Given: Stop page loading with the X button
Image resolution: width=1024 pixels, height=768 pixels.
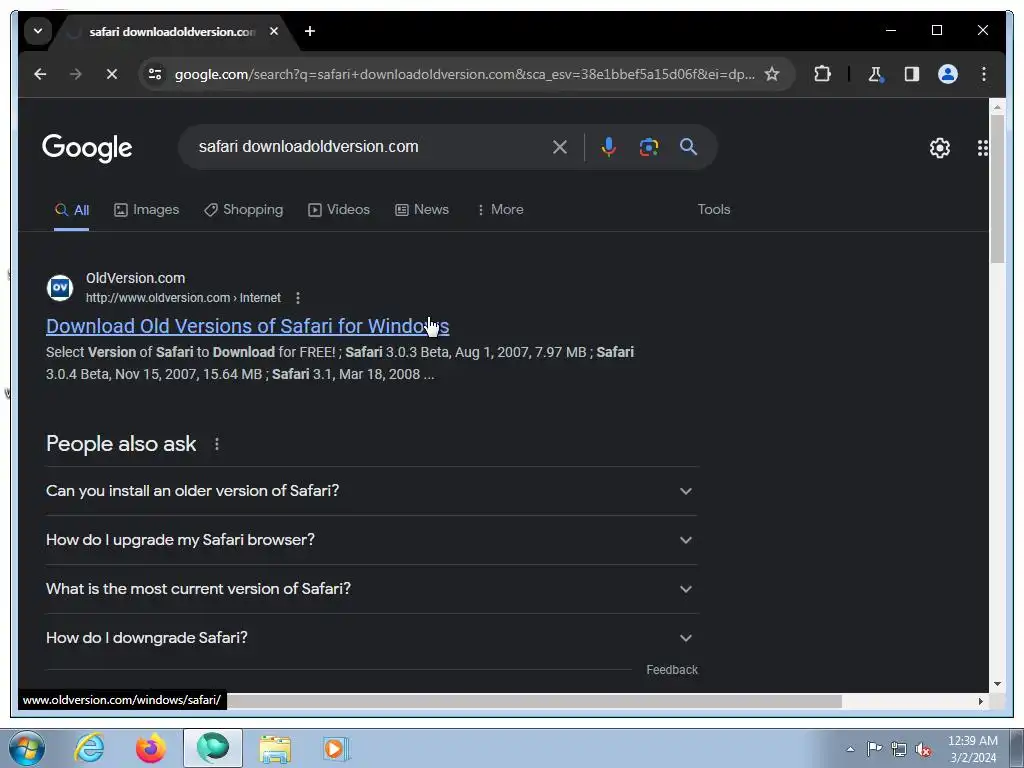Looking at the screenshot, I should click(x=112, y=74).
